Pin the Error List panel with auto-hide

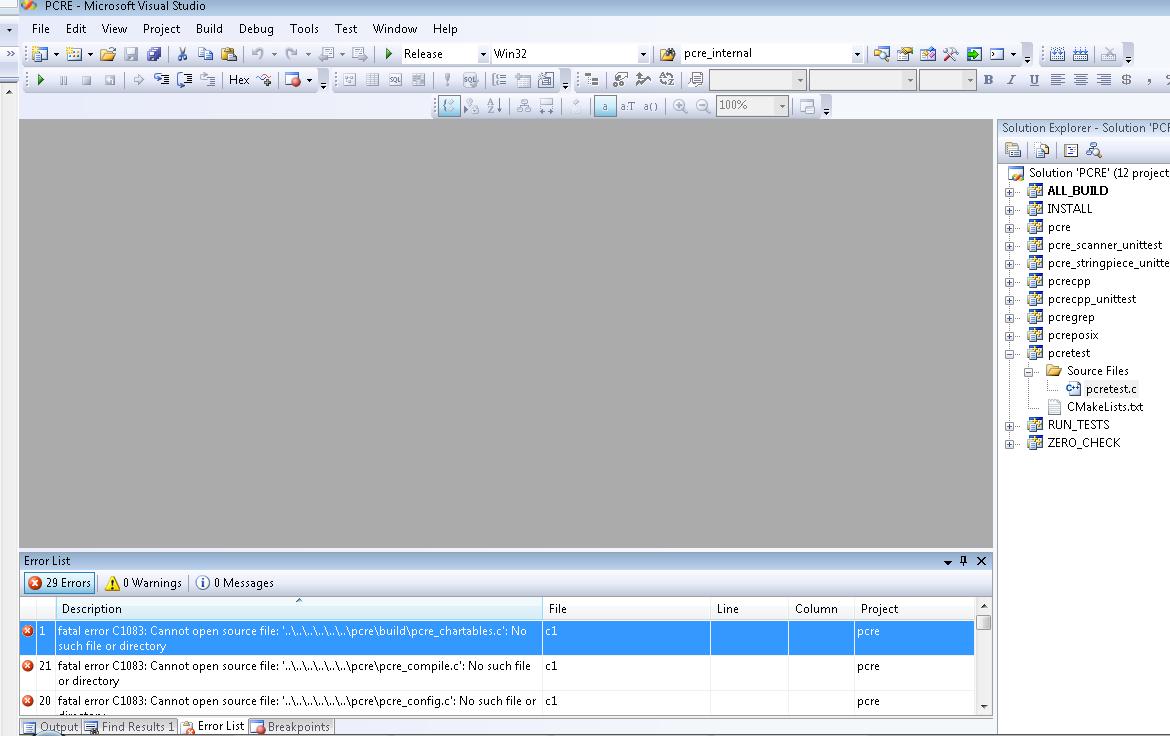(963, 561)
